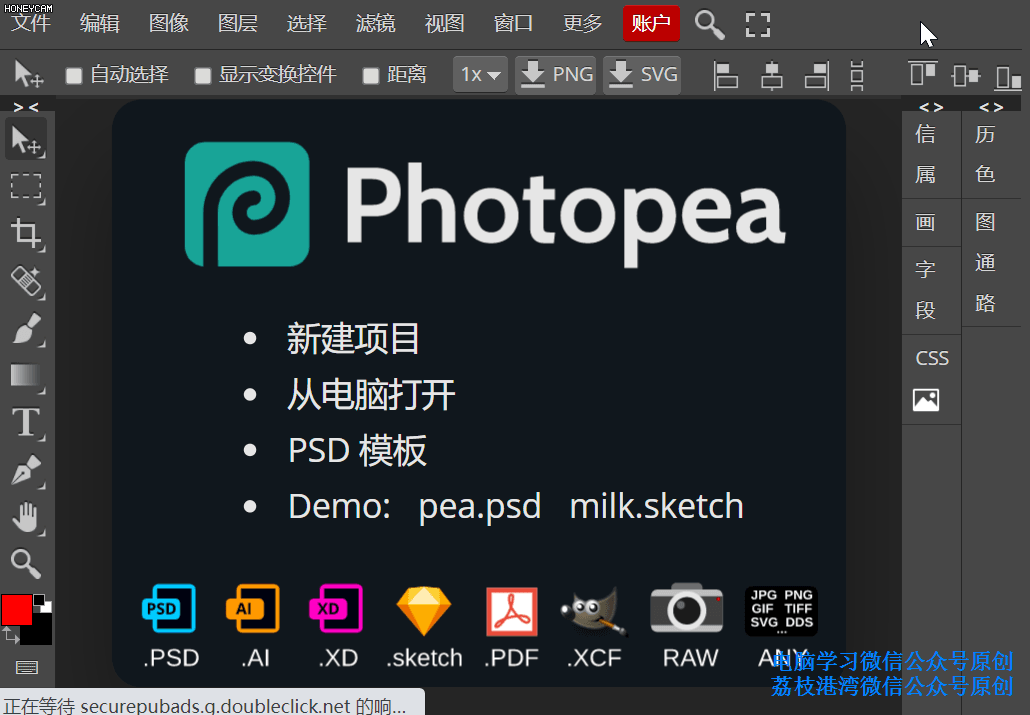Click the PSD 模板 link
Image resolution: width=1030 pixels, height=715 pixels.
(x=357, y=451)
